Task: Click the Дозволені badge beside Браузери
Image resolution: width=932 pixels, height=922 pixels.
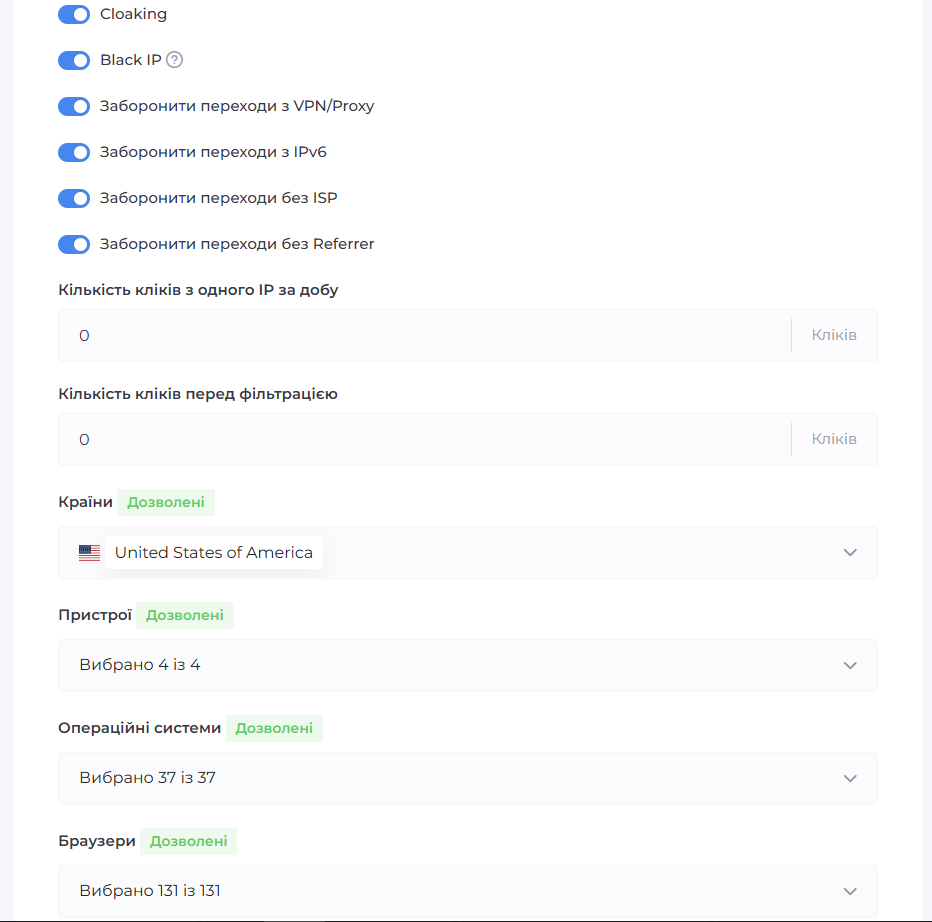Action: pos(188,841)
